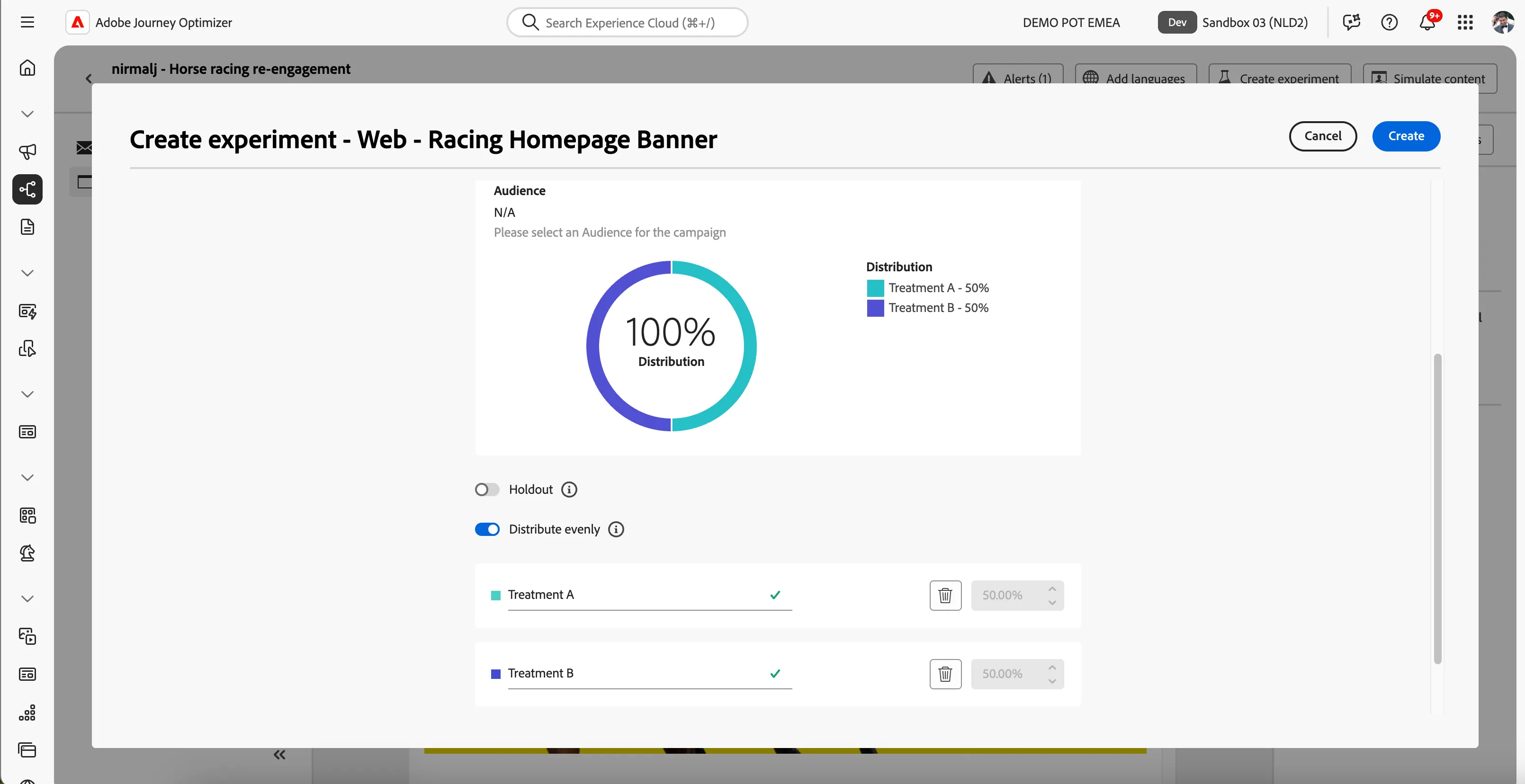Open the app switcher grid icon
1525x784 pixels.
(x=1465, y=22)
